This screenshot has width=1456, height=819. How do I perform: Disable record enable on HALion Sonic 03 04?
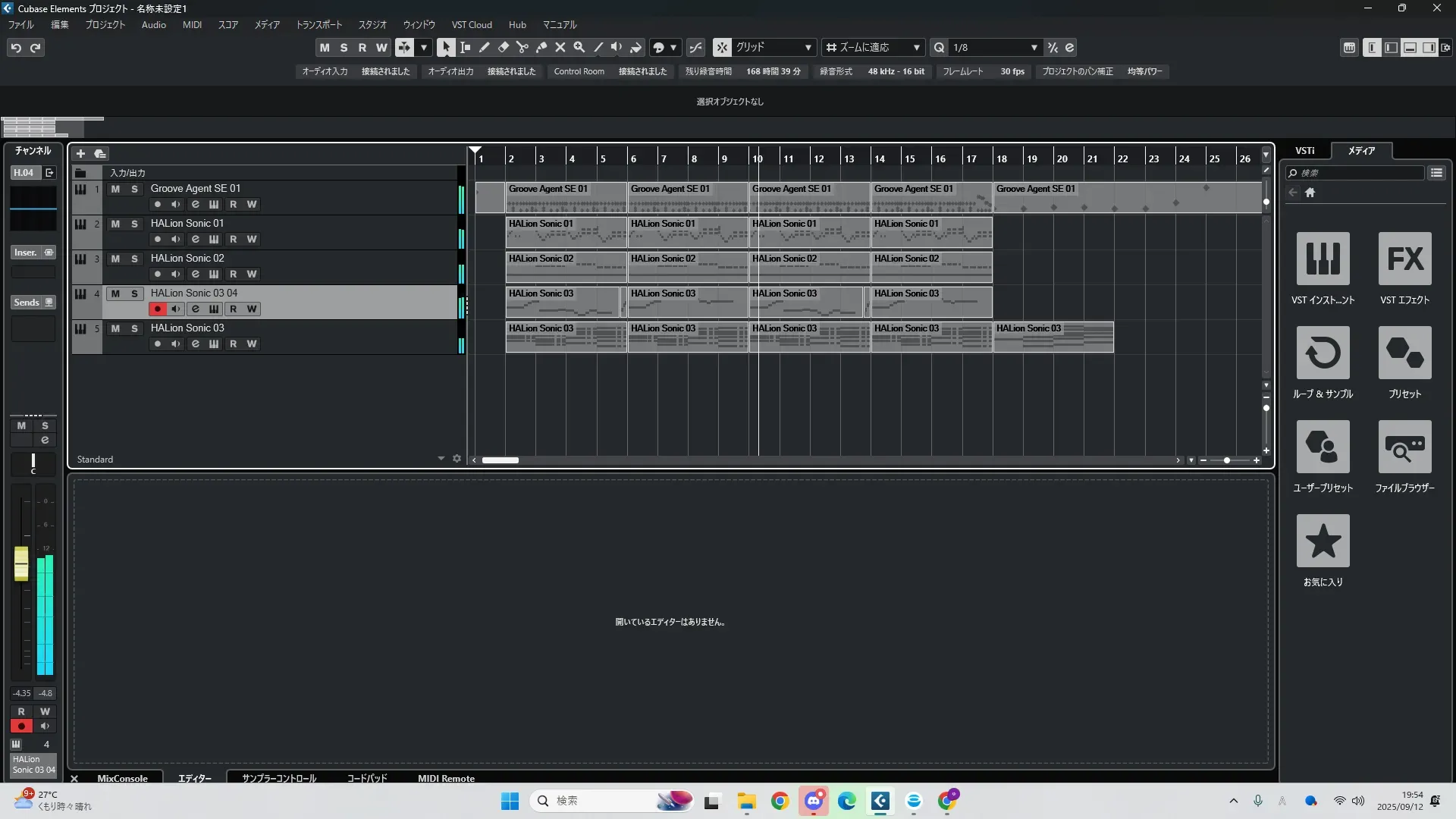point(157,309)
